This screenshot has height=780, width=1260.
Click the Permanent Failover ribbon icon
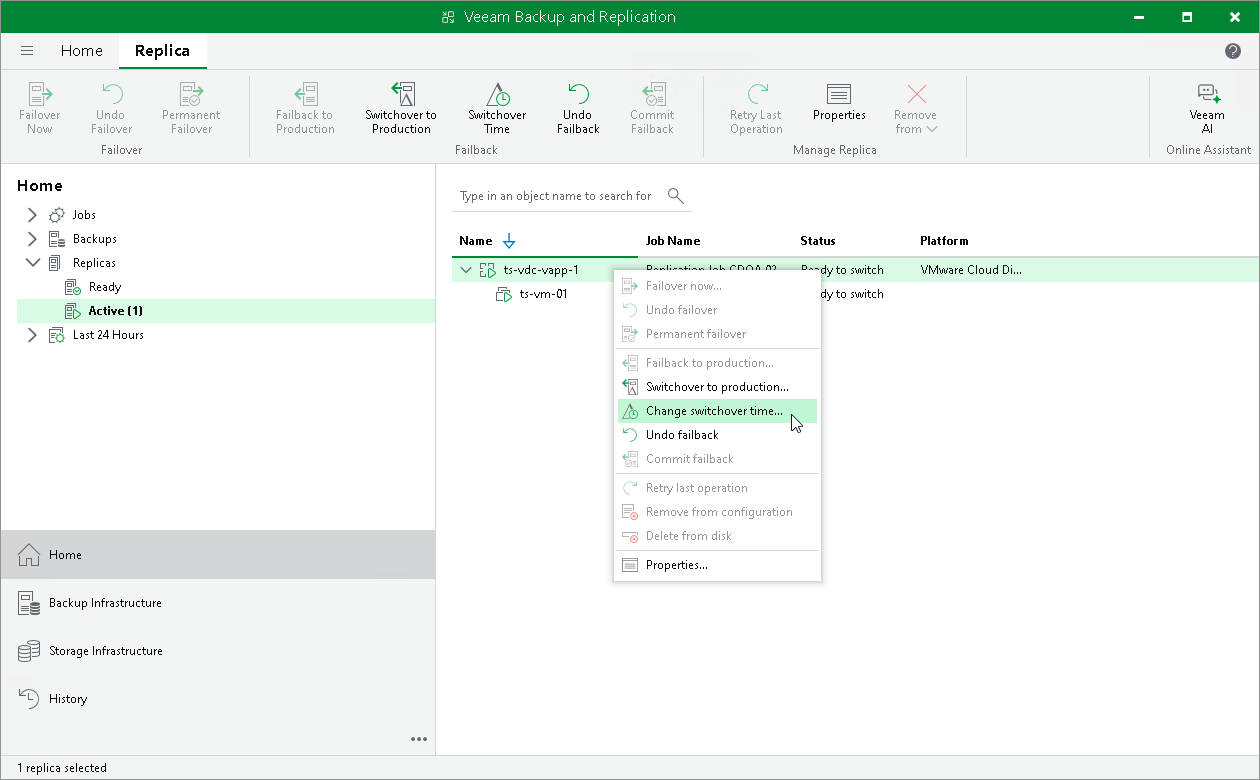(x=191, y=94)
